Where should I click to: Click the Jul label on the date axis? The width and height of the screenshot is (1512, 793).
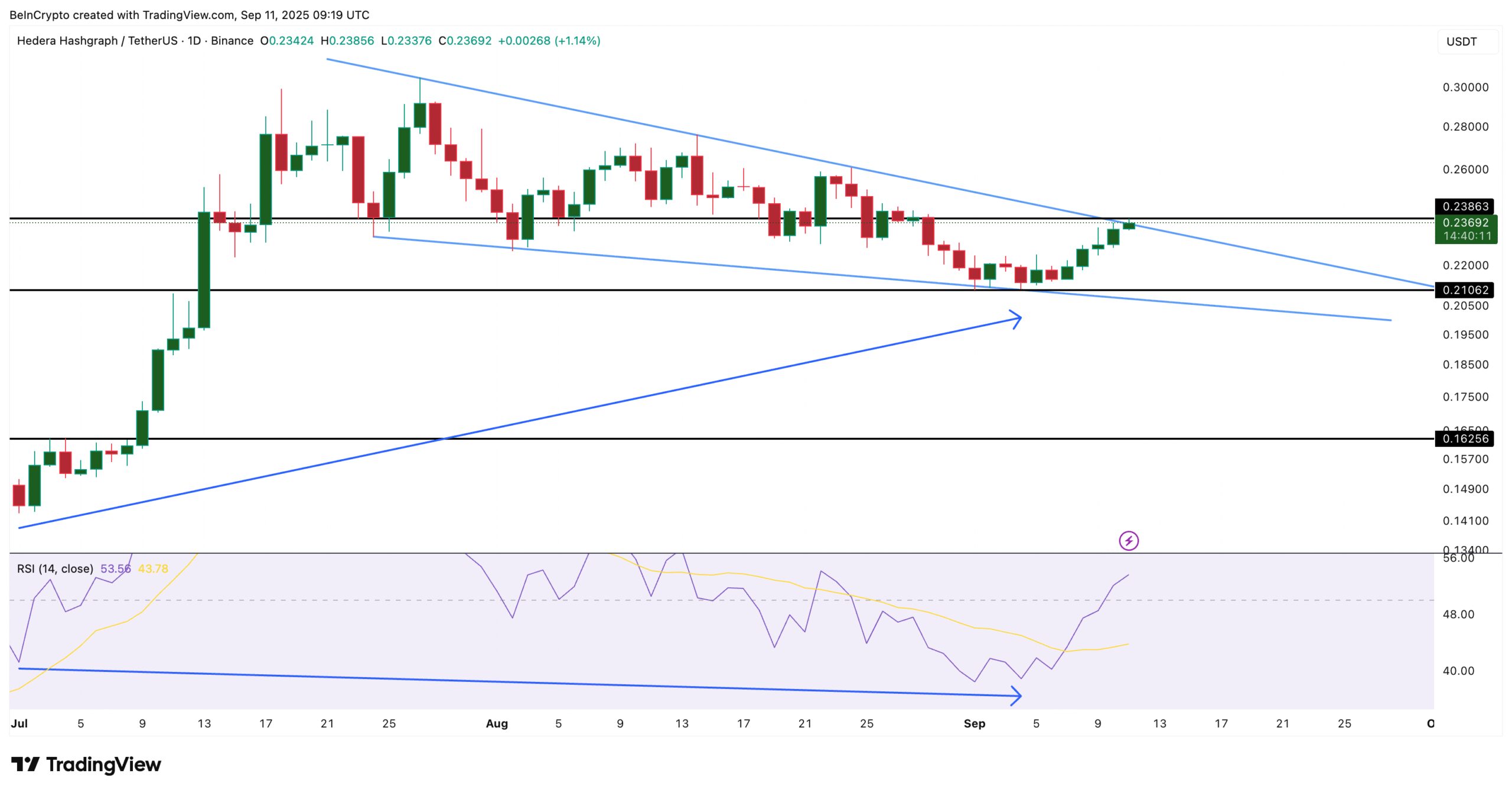click(x=21, y=723)
